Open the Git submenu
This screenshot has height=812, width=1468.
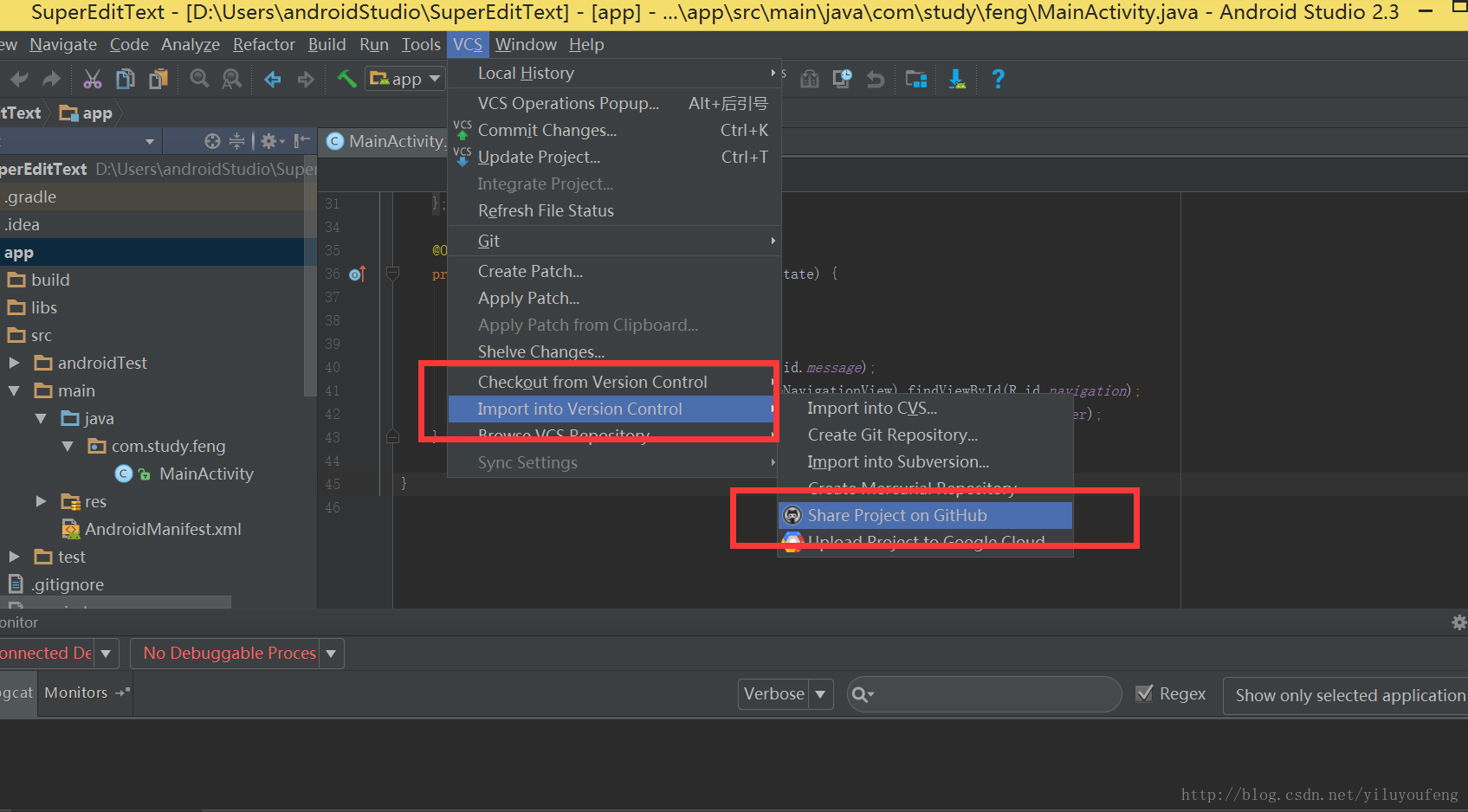tap(614, 241)
